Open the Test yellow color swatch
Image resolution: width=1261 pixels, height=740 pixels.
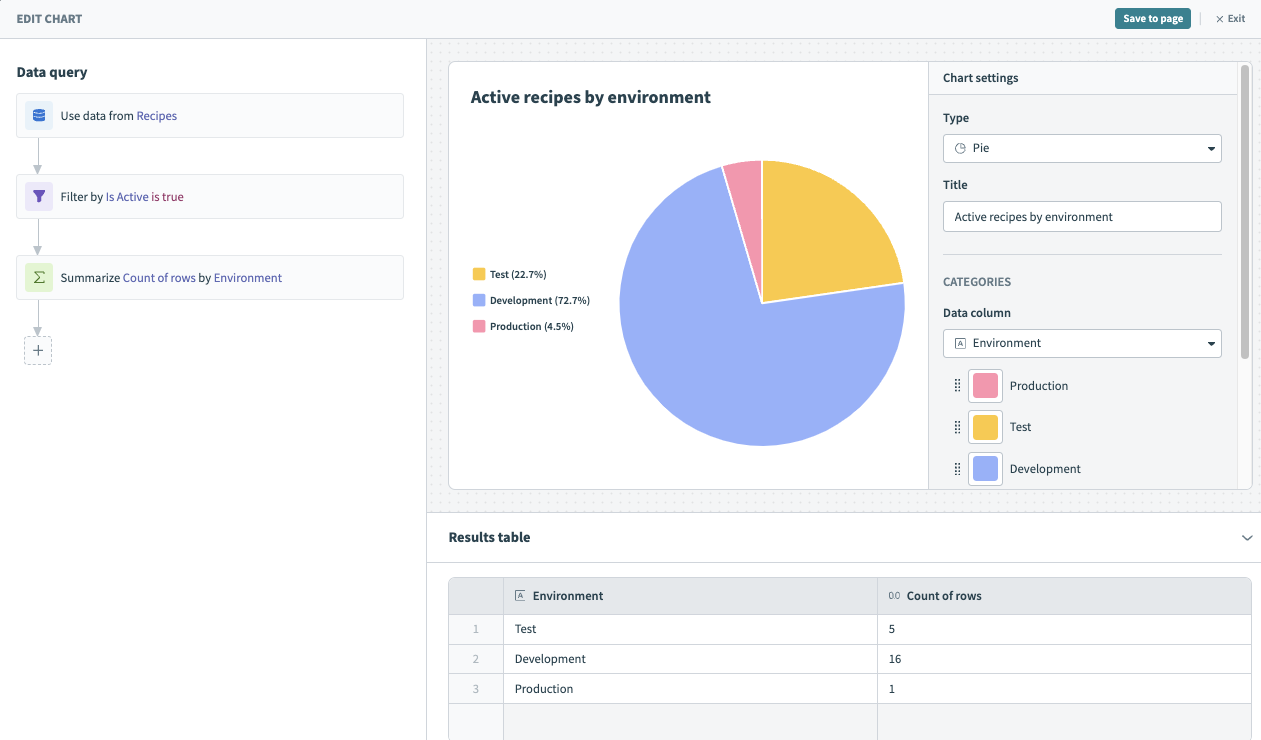point(985,427)
